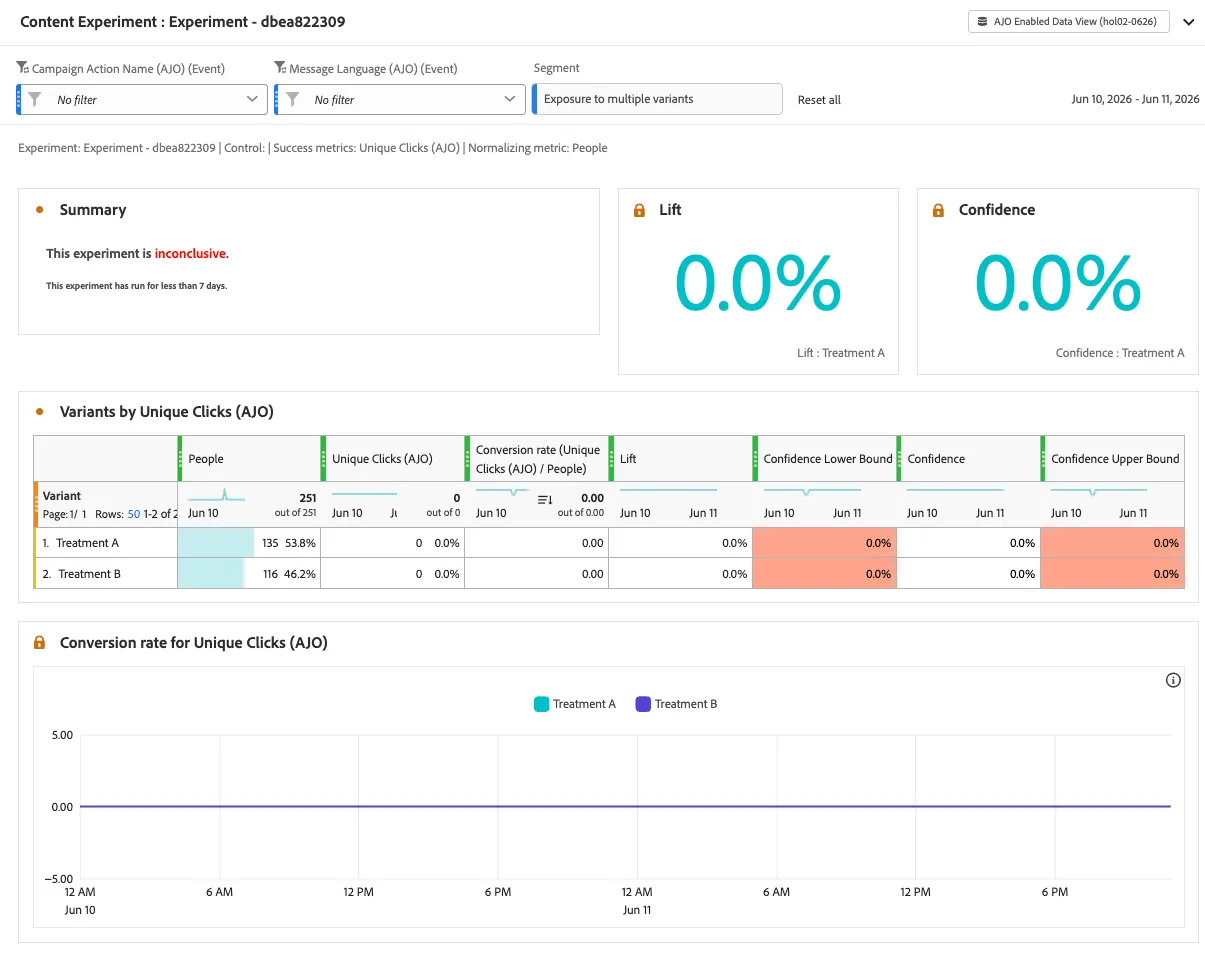Click the Treatment B legend swatch
The width and height of the screenshot is (1205, 957).
(643, 704)
